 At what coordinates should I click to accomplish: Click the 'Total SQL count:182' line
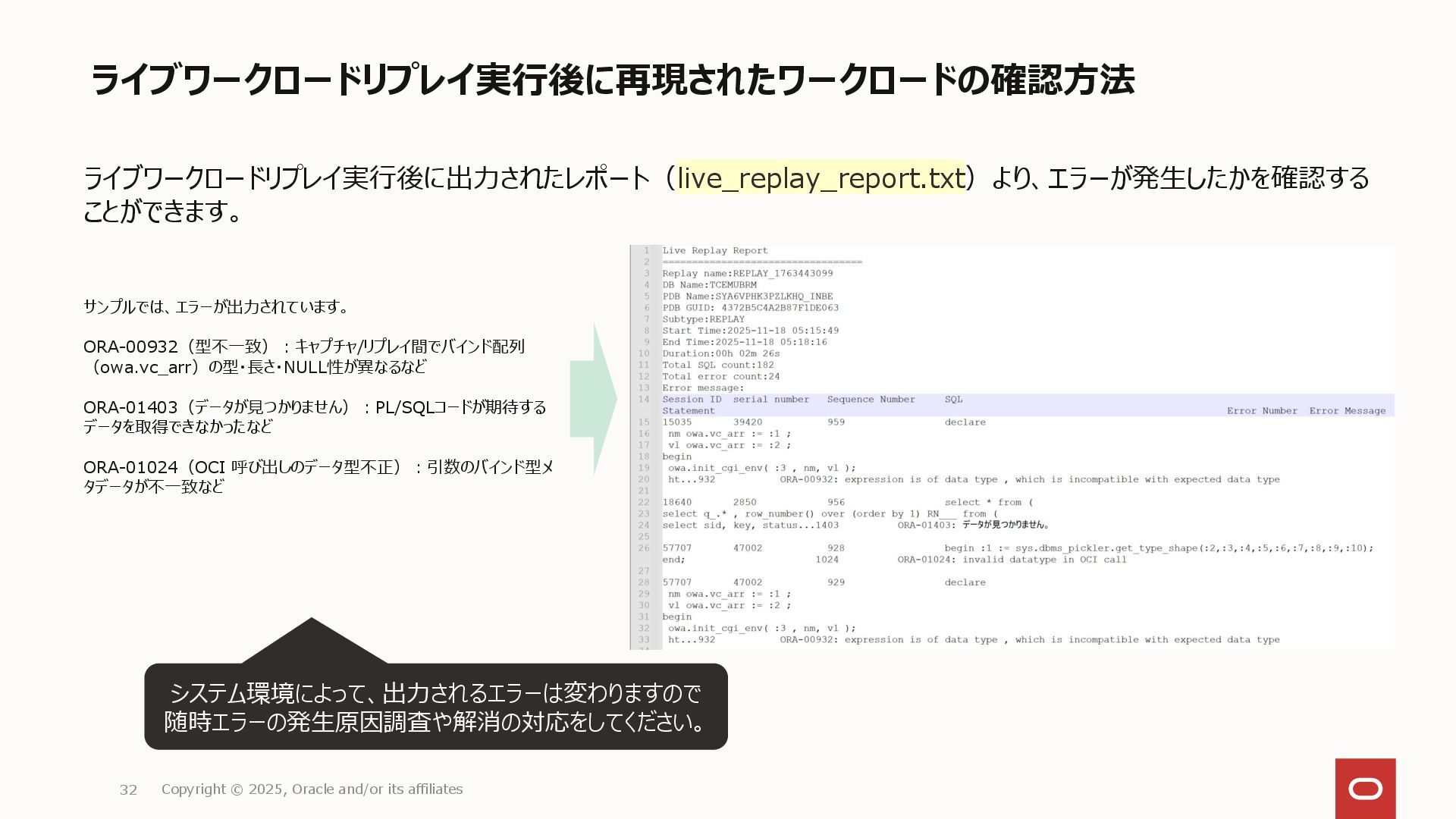(x=717, y=366)
